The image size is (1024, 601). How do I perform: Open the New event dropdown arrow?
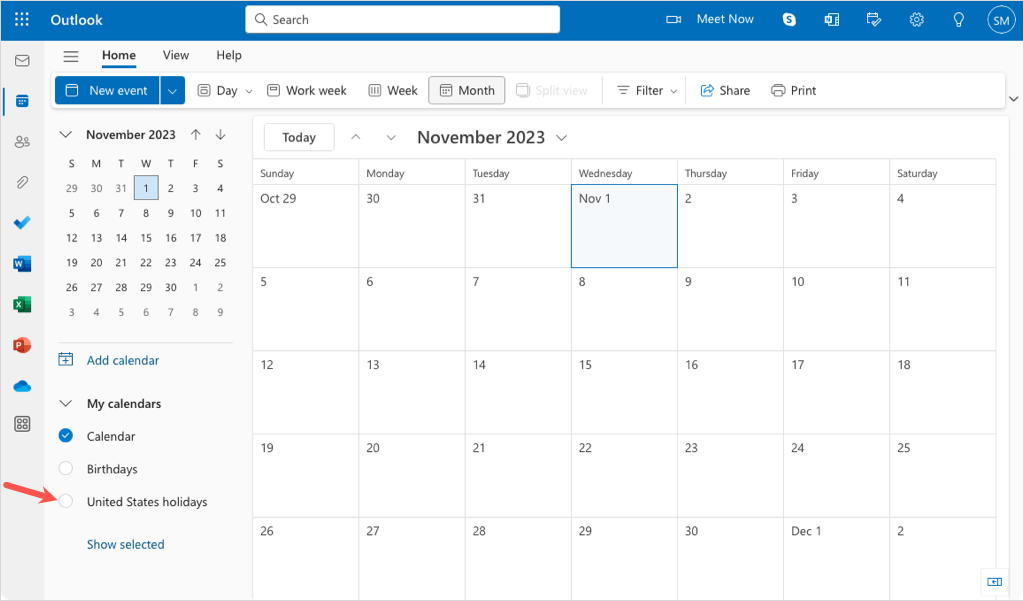click(x=173, y=90)
